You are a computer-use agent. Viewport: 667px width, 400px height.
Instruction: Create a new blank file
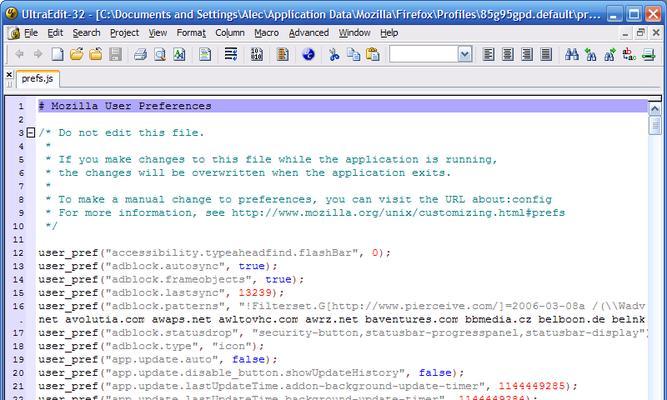57,54
